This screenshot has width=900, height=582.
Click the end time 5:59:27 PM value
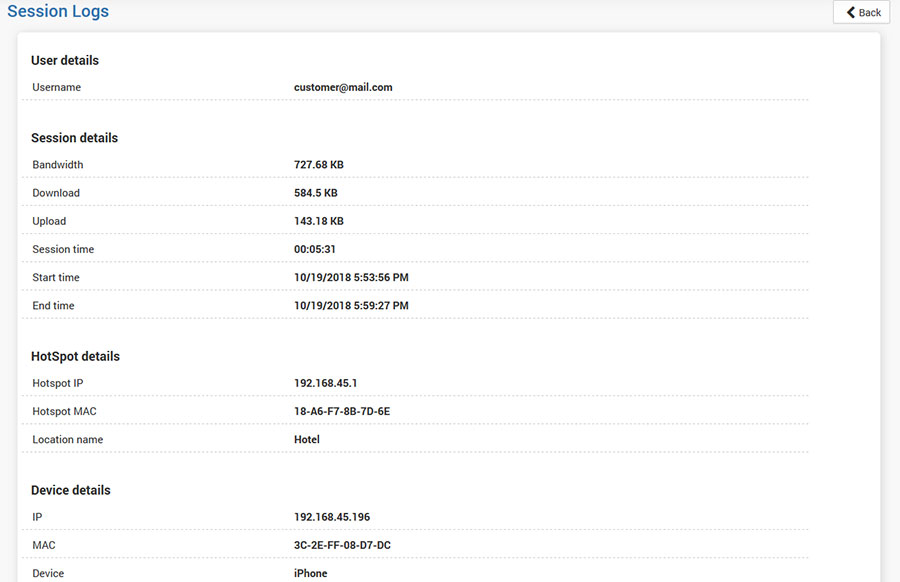(x=351, y=305)
